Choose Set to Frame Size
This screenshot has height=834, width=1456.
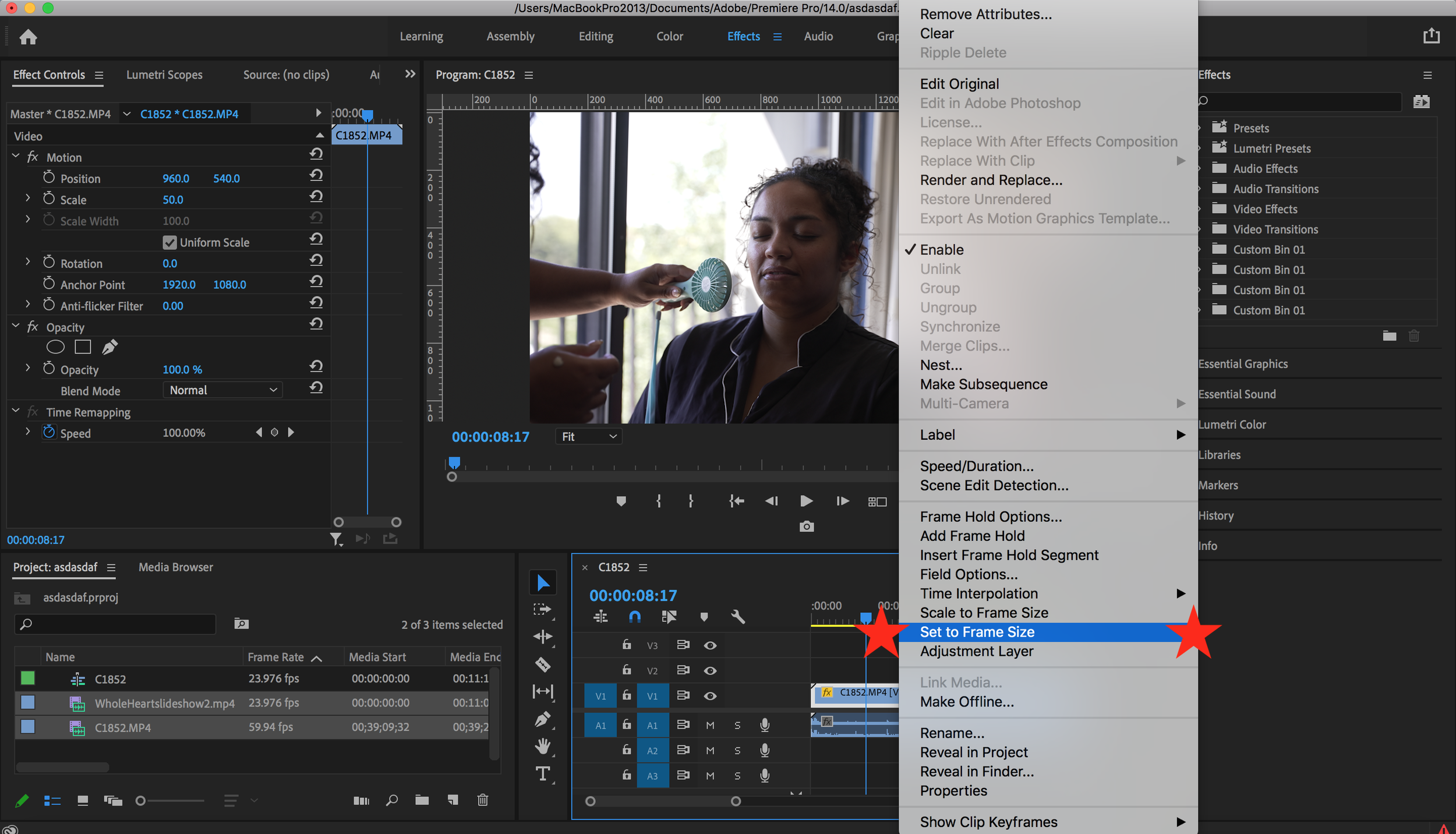click(x=1048, y=632)
